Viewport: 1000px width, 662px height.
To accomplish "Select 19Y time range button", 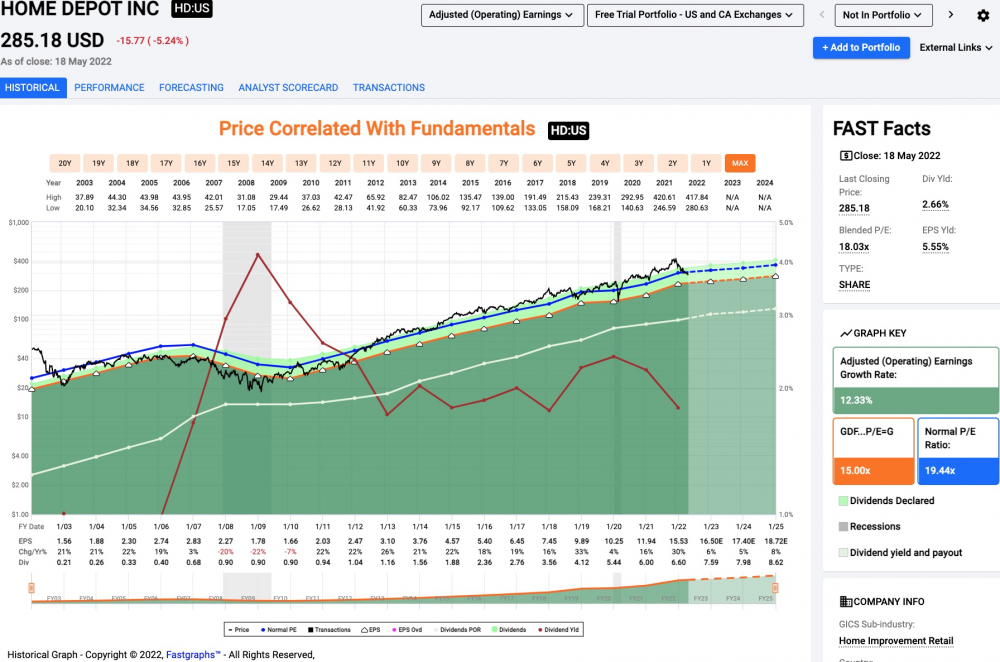I will tap(98, 163).
